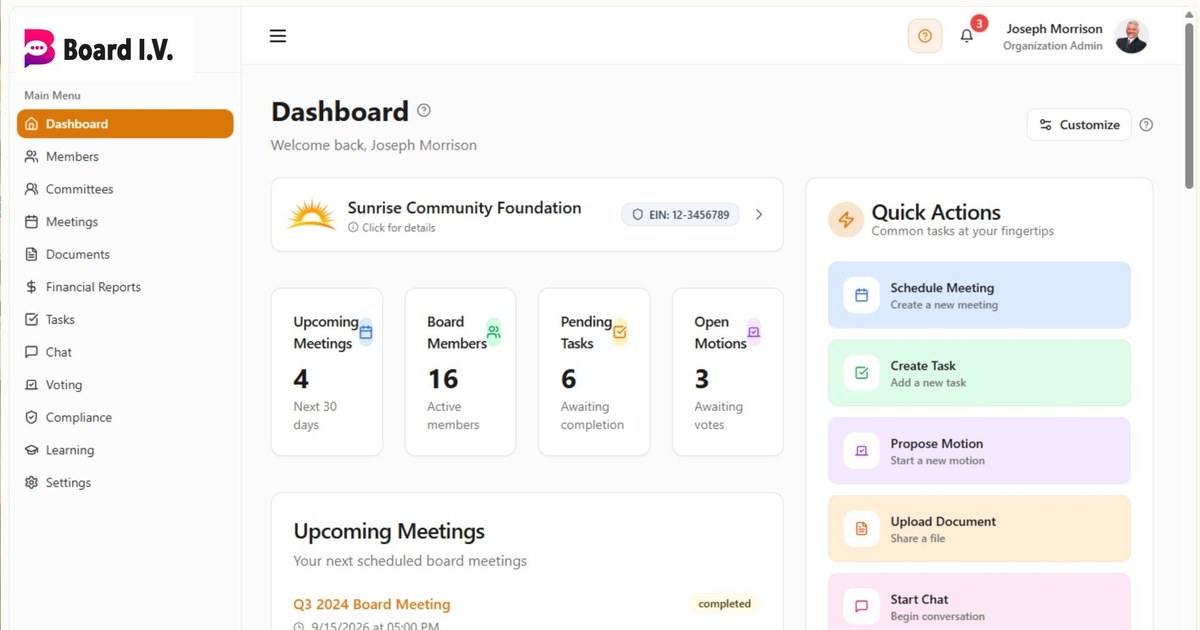Click the Learning graduation cap icon
Screen dimensions: 1200x630
tap(31, 450)
